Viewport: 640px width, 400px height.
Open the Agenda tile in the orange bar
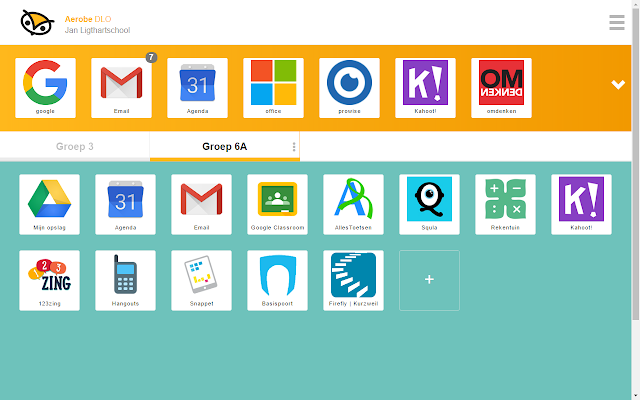point(198,88)
